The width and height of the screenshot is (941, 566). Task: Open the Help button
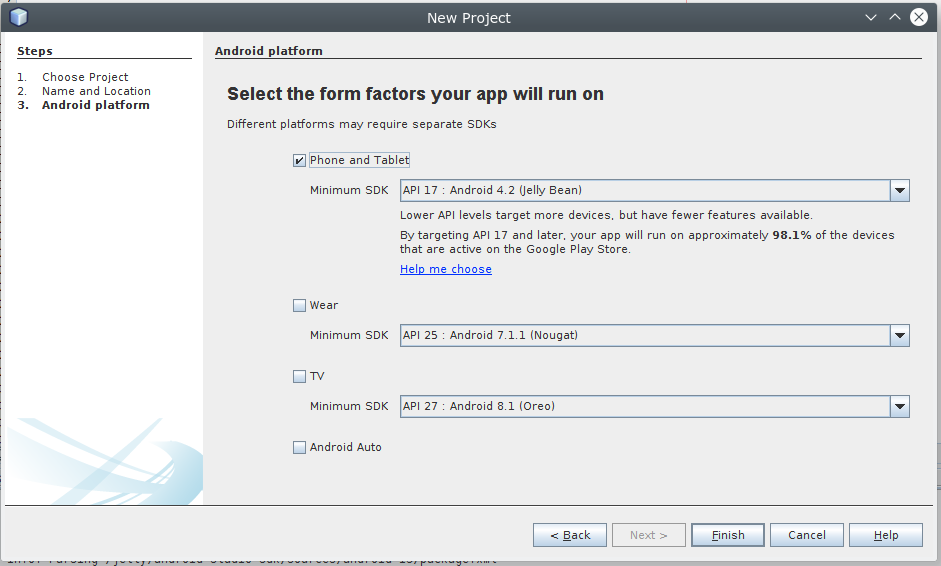886,535
